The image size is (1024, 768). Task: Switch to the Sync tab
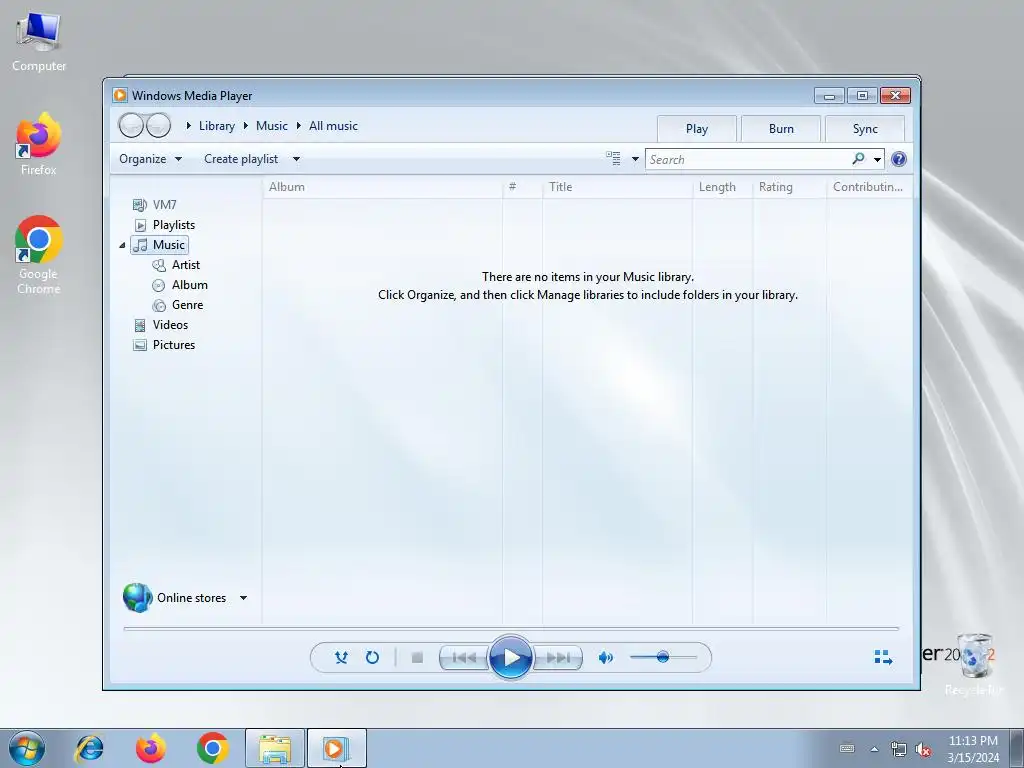click(865, 129)
